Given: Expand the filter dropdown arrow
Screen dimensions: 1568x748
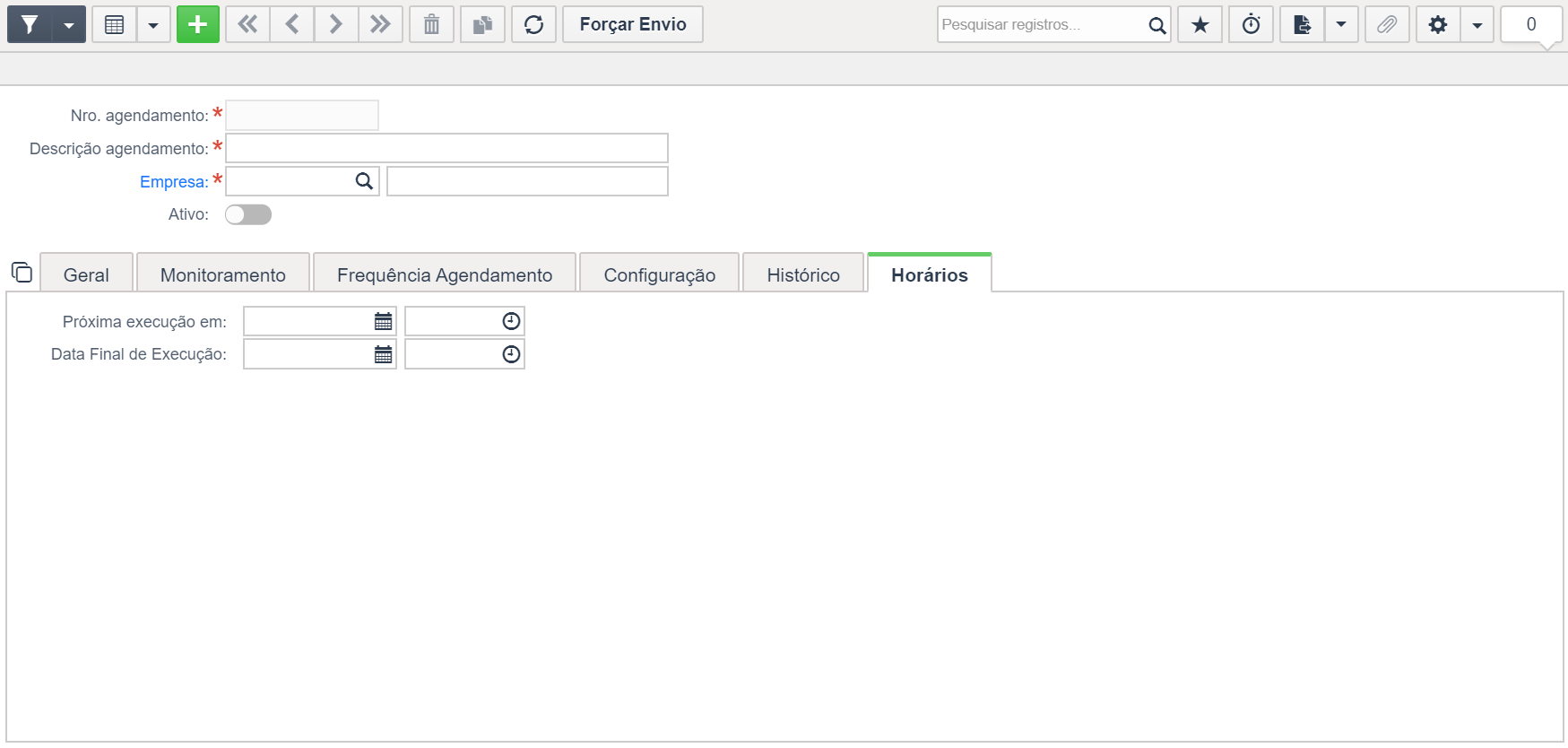Looking at the screenshot, I should pyautogui.click(x=69, y=25).
